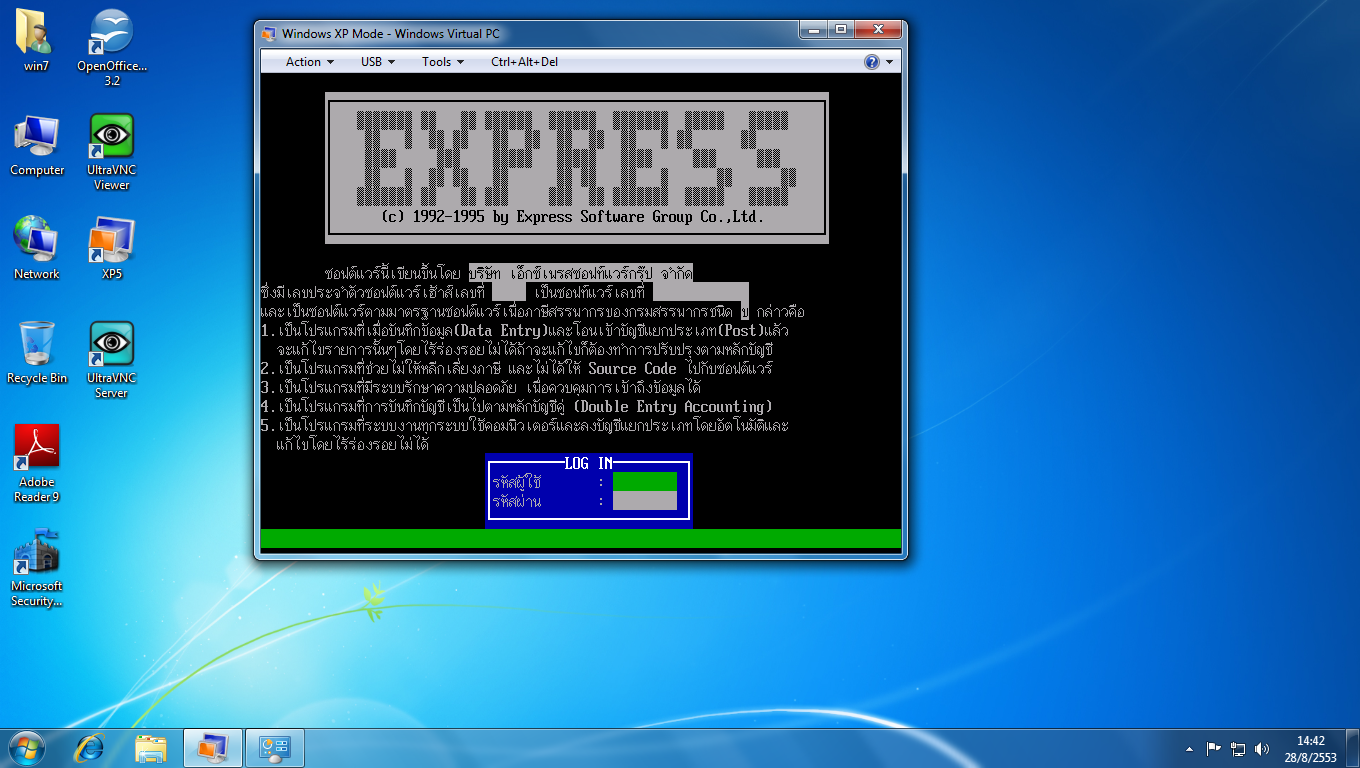1360x768 pixels.
Task: Open the network tray icon
Action: click(1238, 748)
